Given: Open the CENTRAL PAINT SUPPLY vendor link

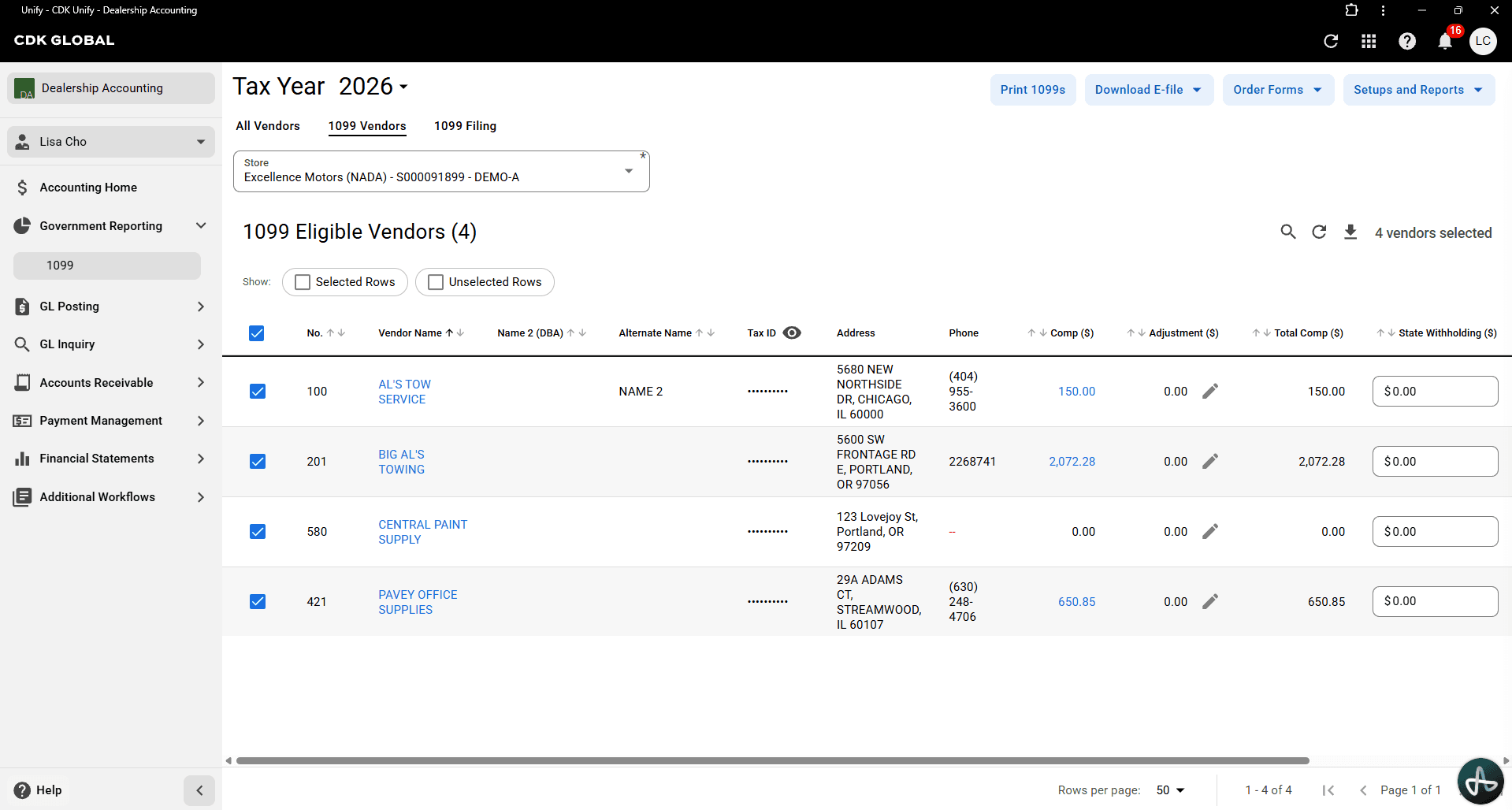Looking at the screenshot, I should point(422,532).
